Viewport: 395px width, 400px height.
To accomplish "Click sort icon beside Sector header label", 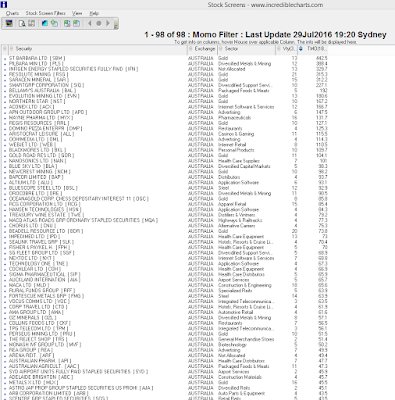I will (221, 49).
